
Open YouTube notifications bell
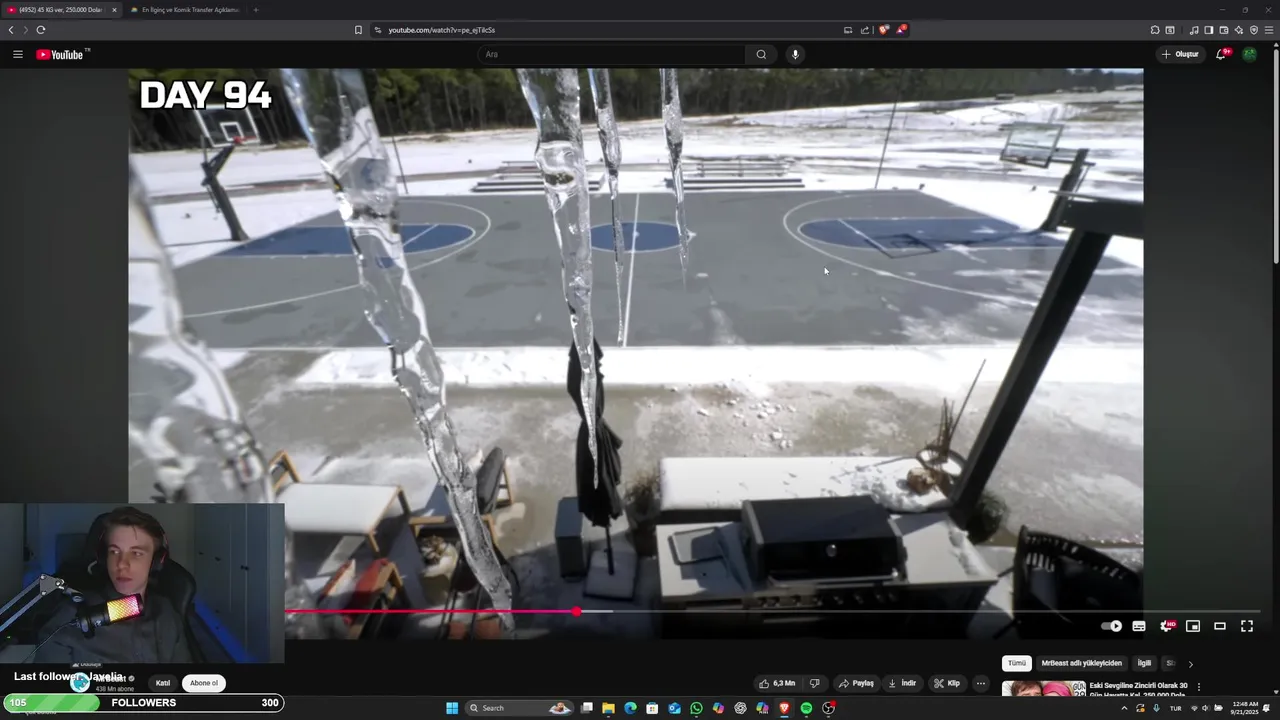[1221, 54]
